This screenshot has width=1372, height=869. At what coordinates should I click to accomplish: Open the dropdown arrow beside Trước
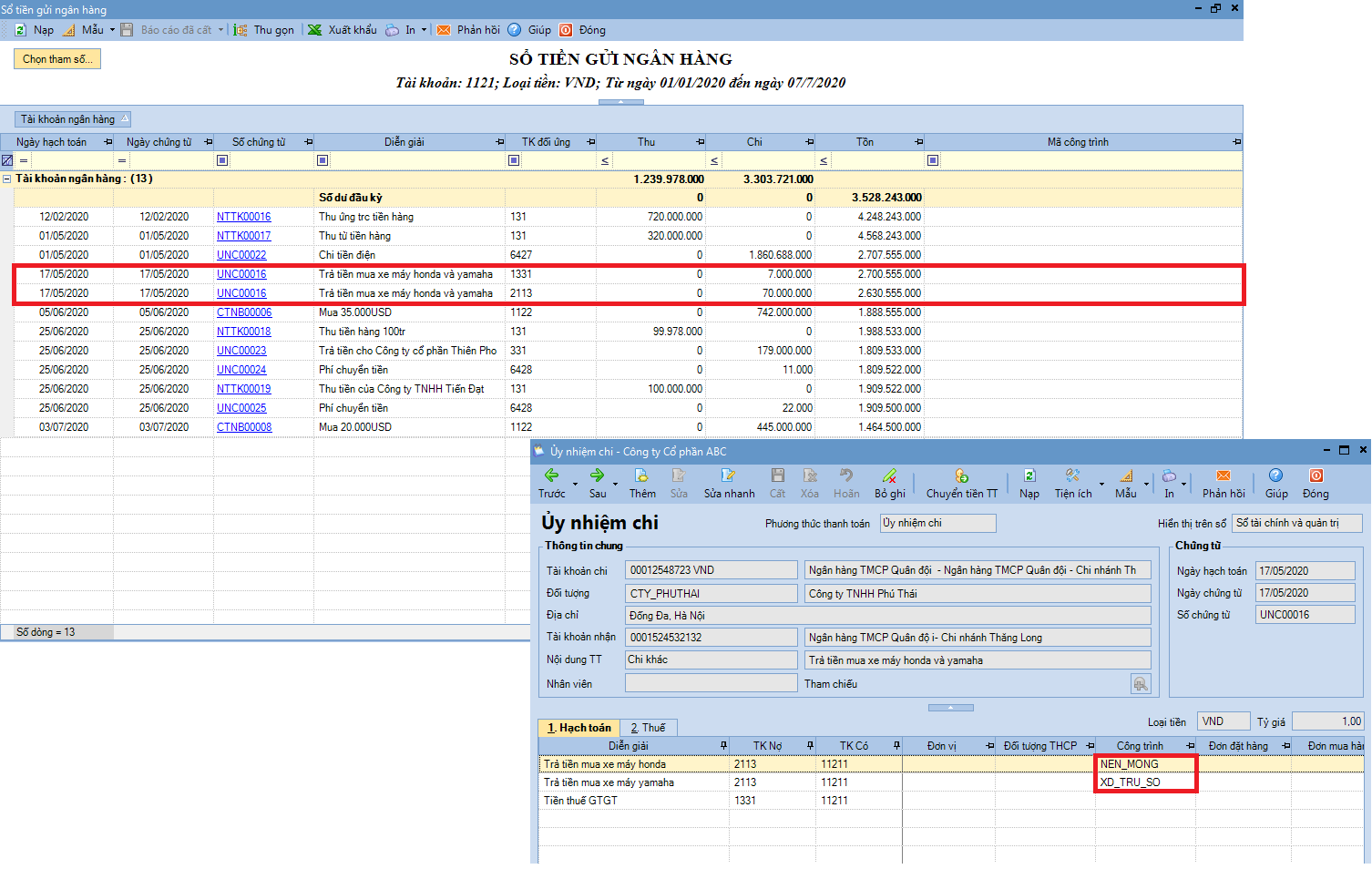[x=575, y=484]
